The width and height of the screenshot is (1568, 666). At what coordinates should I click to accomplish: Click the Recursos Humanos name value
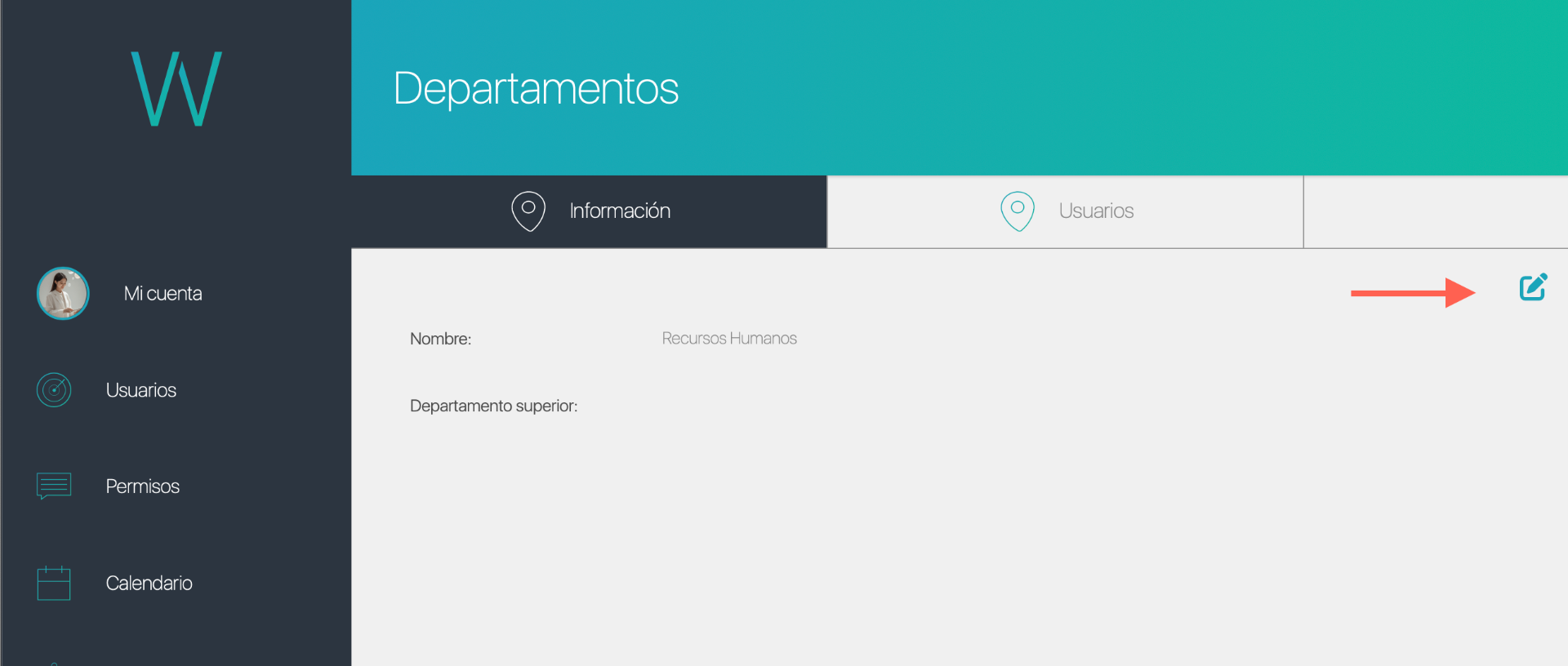(x=729, y=339)
